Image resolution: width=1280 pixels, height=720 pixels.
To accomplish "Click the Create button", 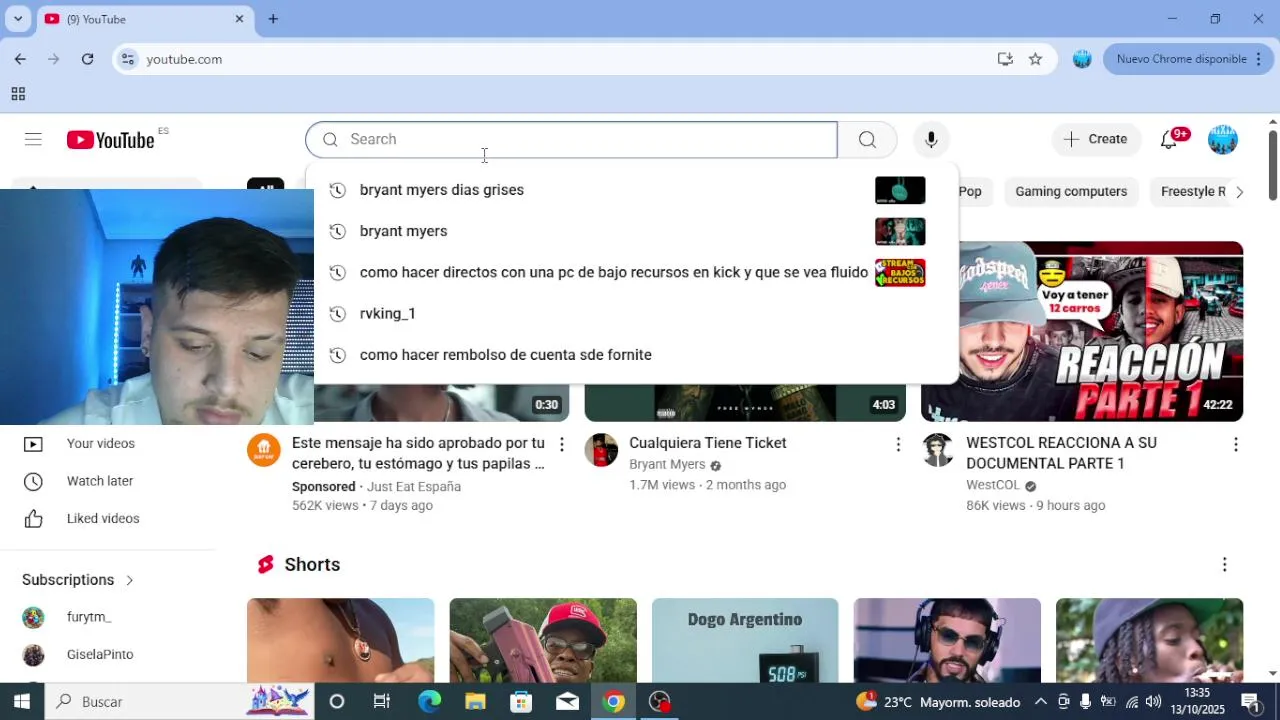I will click(x=1096, y=139).
